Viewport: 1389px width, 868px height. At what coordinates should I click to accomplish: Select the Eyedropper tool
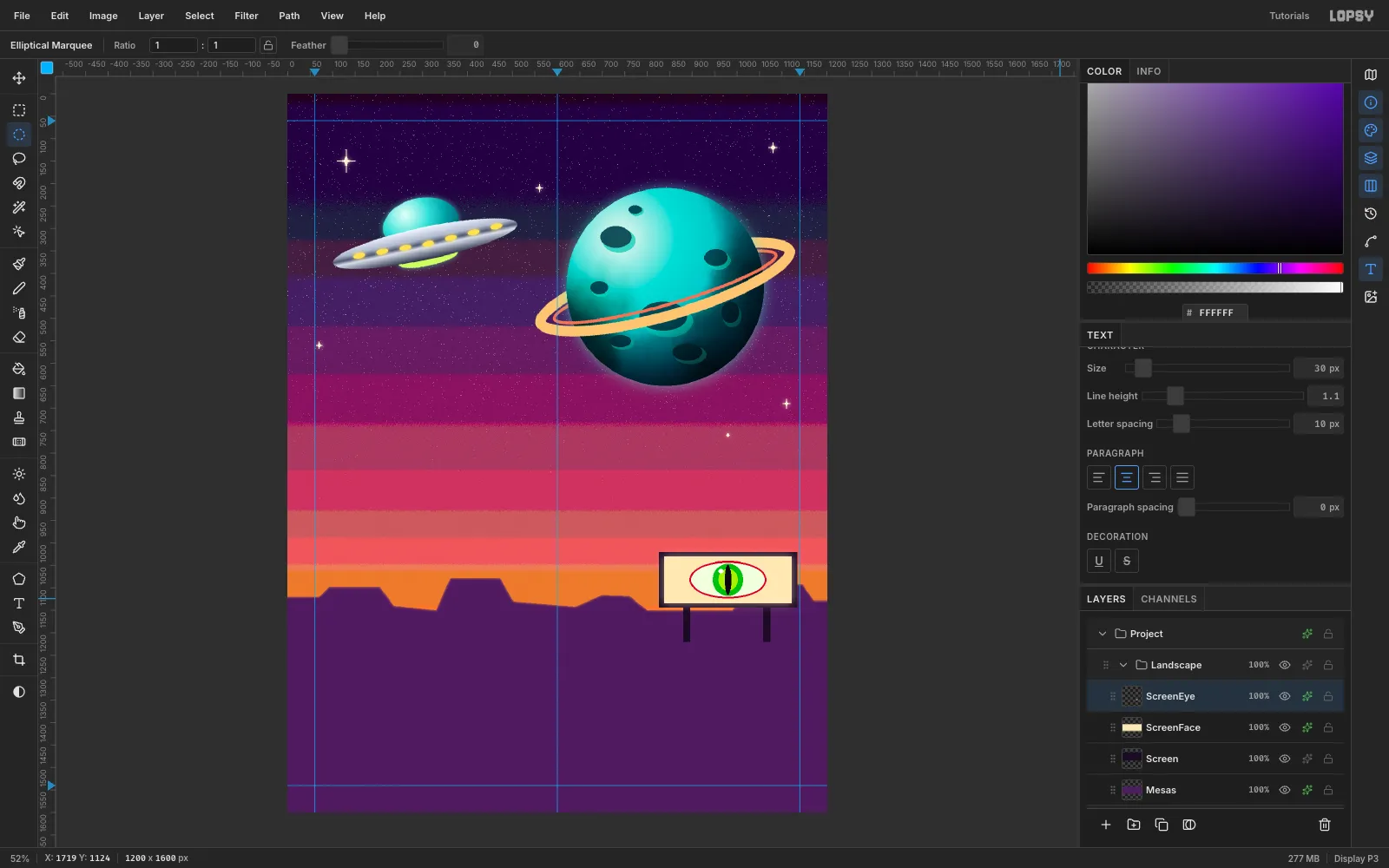click(x=19, y=547)
